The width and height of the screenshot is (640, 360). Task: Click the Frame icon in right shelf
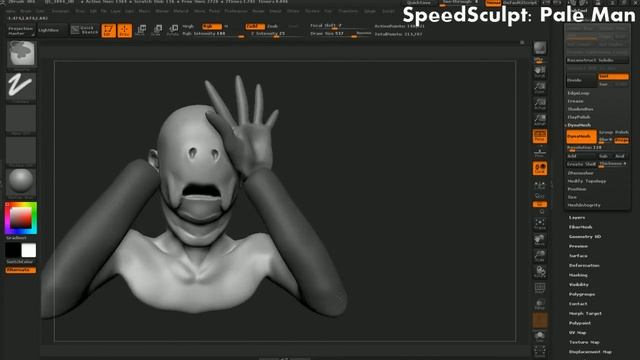click(540, 224)
